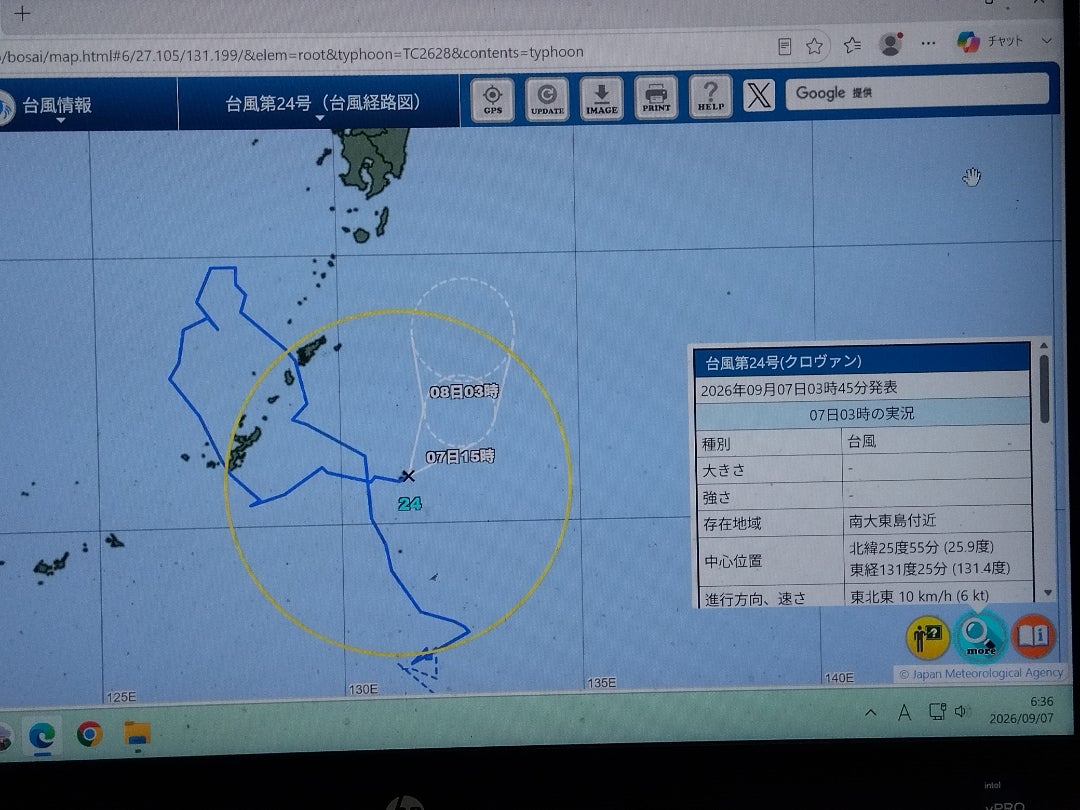Expand the chevron beside チャット
1080x810 pixels.
1047,40
